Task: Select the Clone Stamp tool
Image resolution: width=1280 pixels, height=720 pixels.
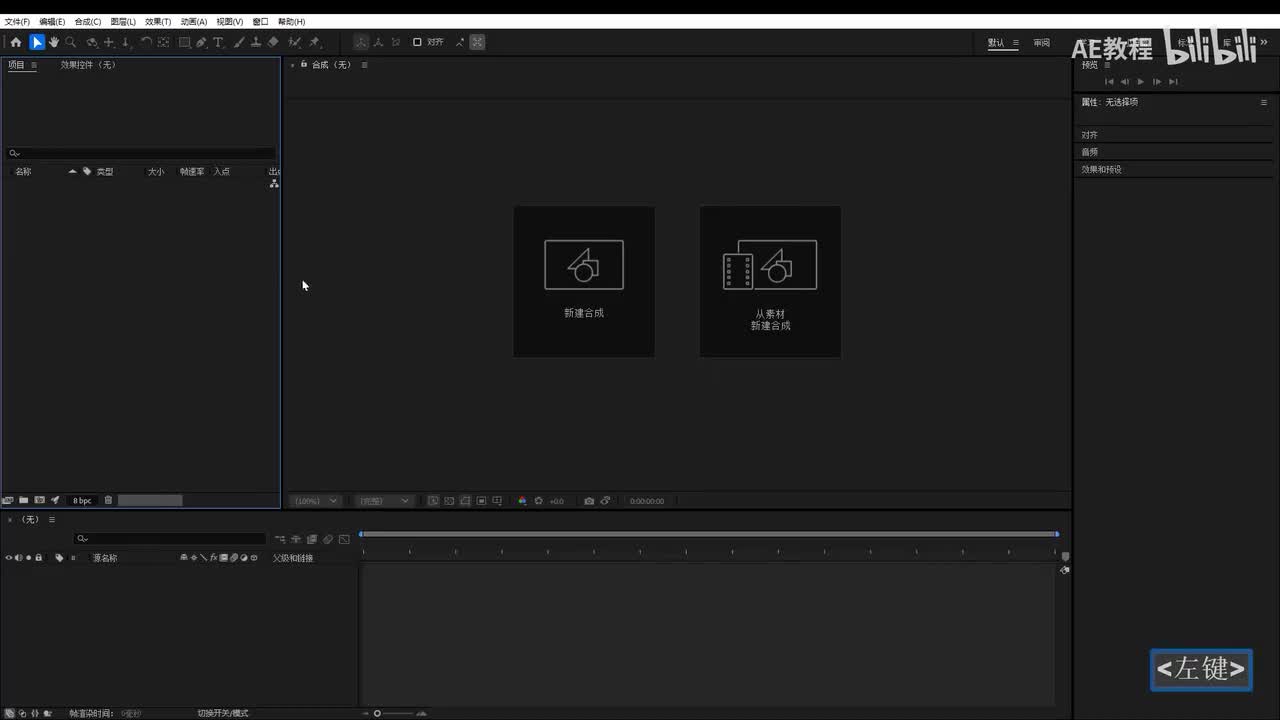Action: [256, 42]
